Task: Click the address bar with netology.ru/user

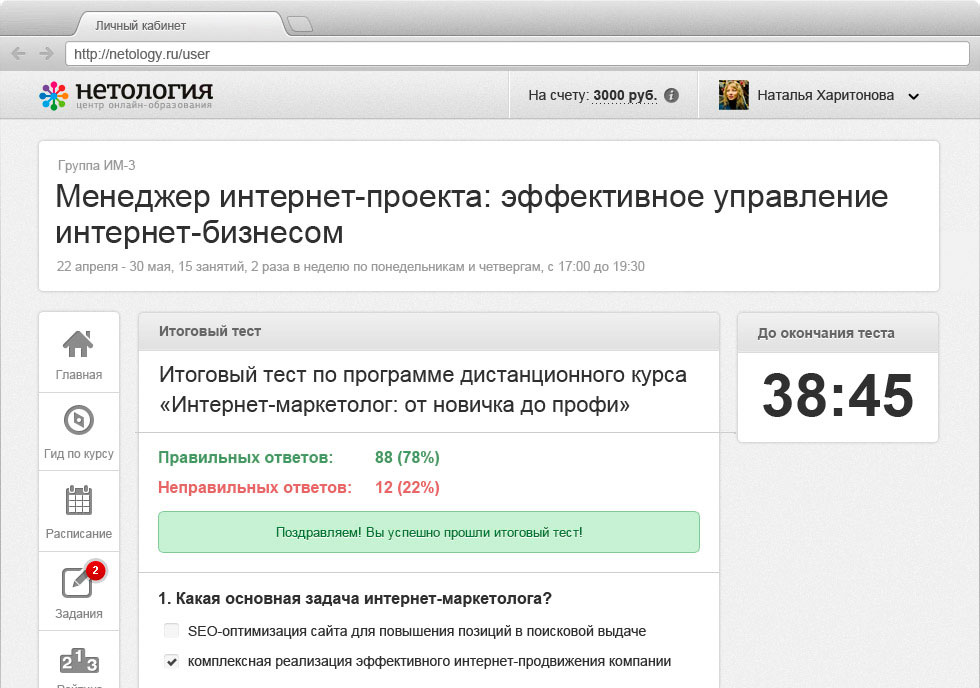Action: point(500,54)
